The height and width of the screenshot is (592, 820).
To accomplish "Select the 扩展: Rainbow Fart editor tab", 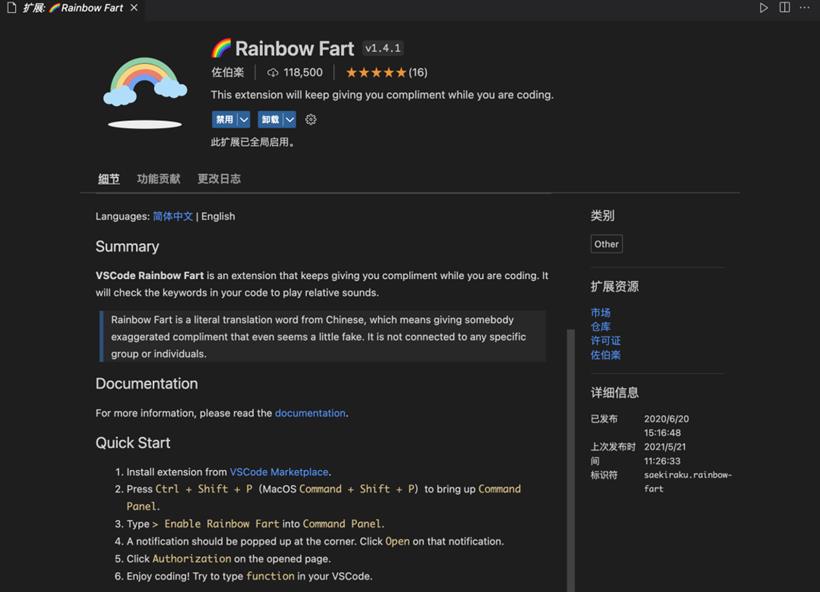I will 73,8.
